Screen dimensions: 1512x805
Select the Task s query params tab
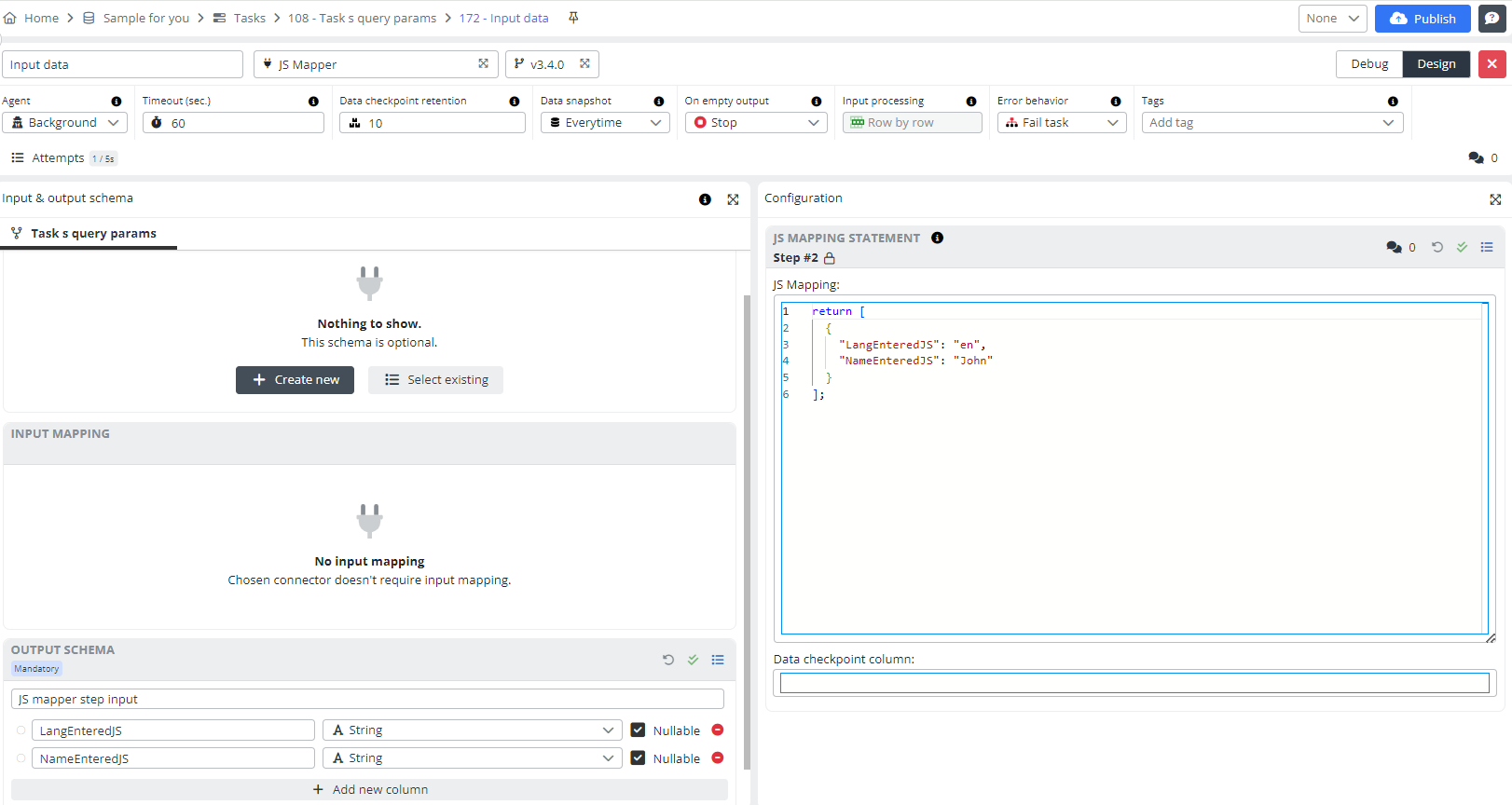click(92, 234)
